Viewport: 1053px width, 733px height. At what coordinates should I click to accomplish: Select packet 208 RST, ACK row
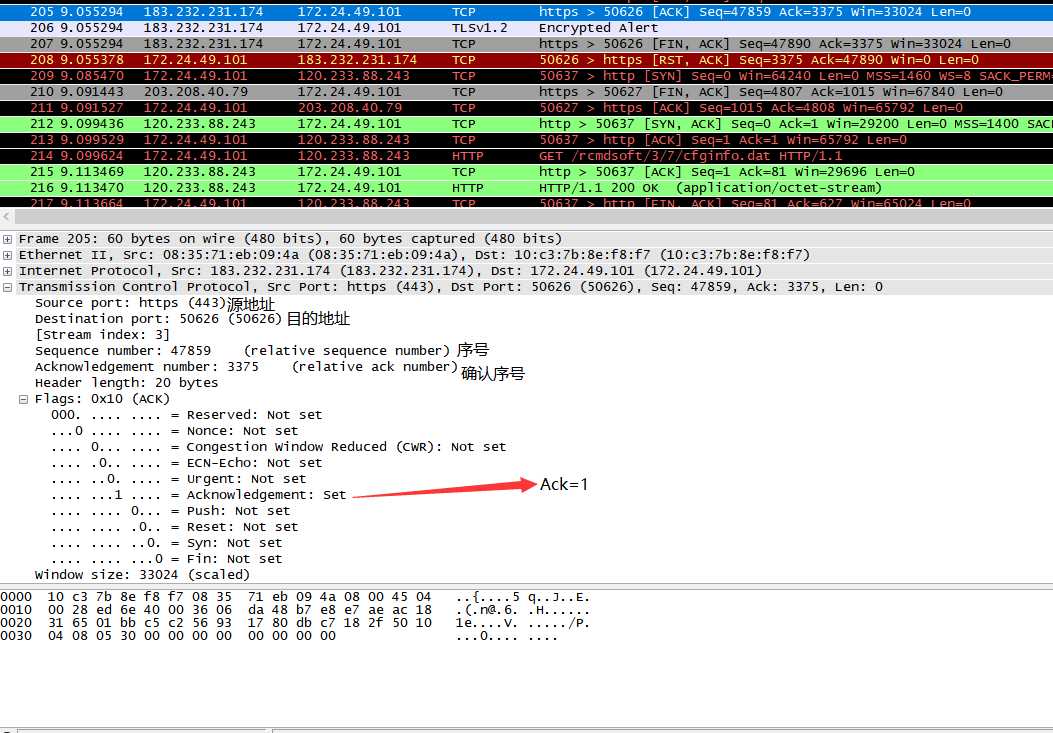(x=526, y=60)
